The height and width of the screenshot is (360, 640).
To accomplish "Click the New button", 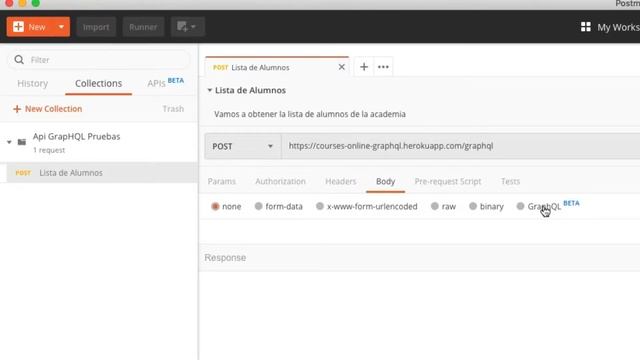I will coord(29,27).
